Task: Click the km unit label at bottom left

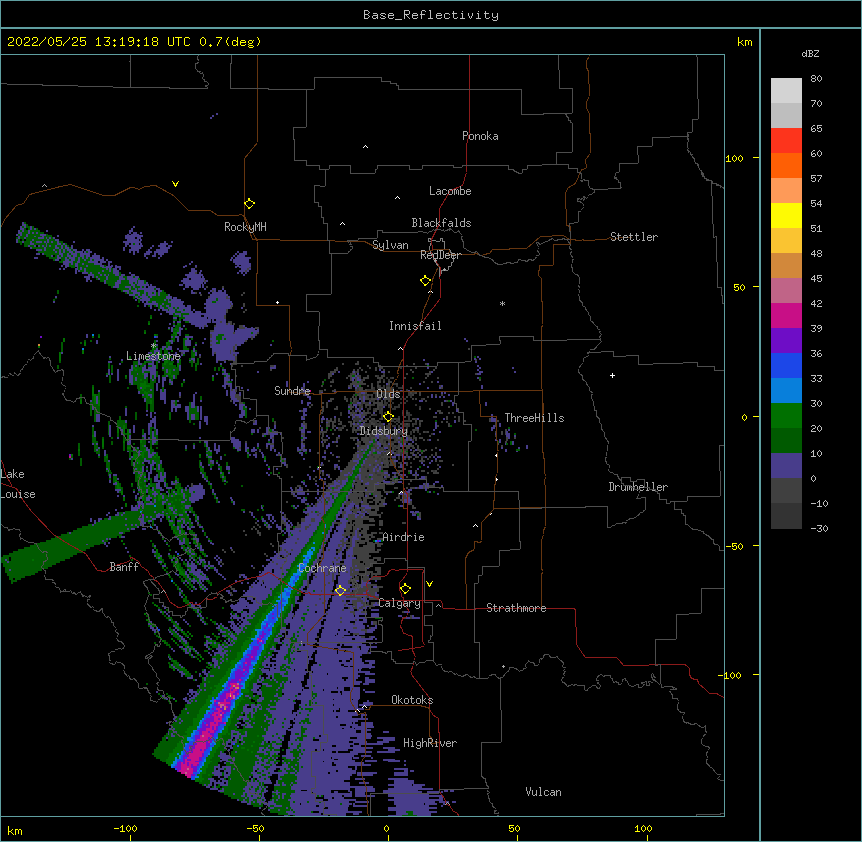Action: tap(15, 830)
